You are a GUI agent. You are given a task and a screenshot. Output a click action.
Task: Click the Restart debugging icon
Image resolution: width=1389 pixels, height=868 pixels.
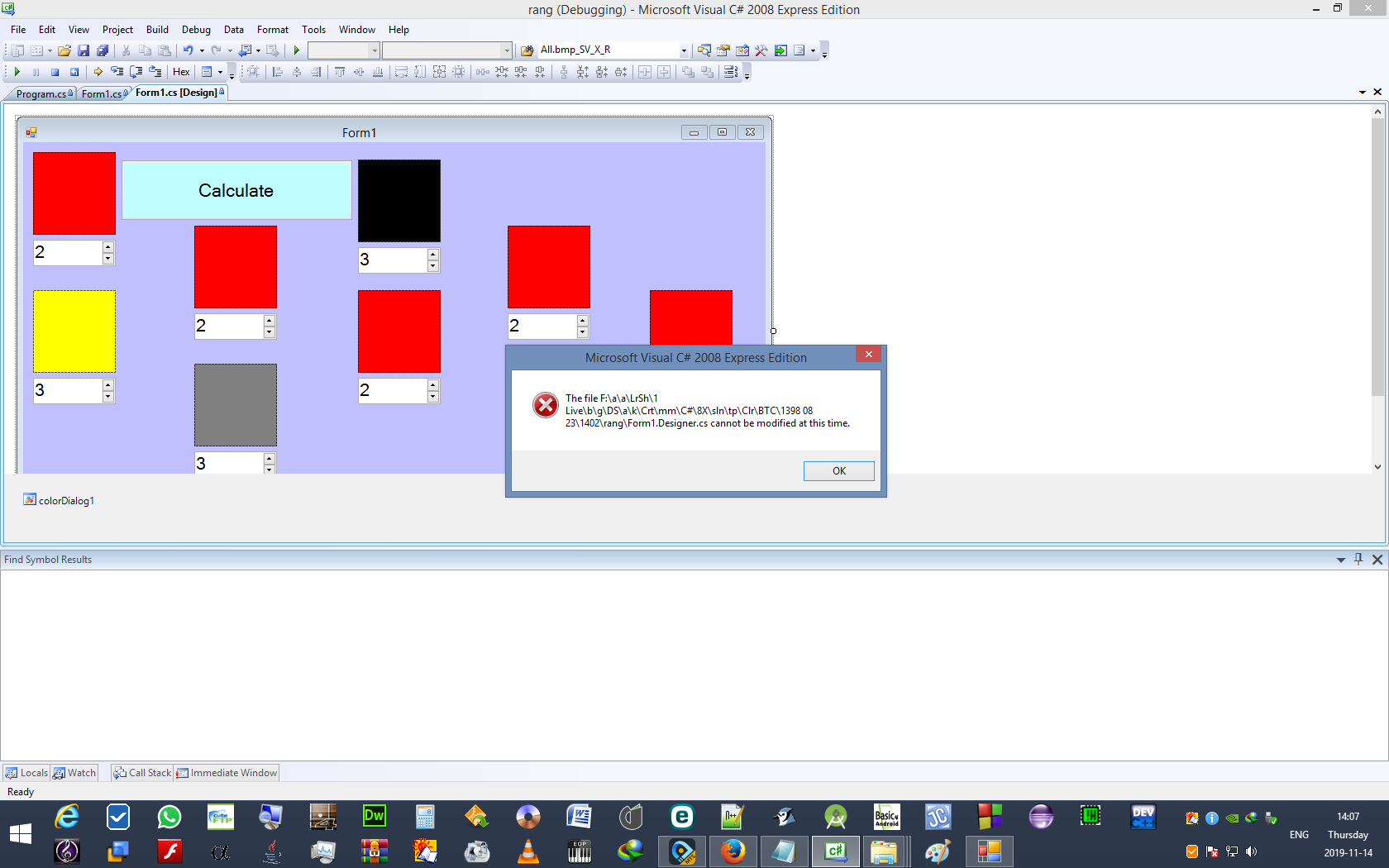tap(74, 72)
